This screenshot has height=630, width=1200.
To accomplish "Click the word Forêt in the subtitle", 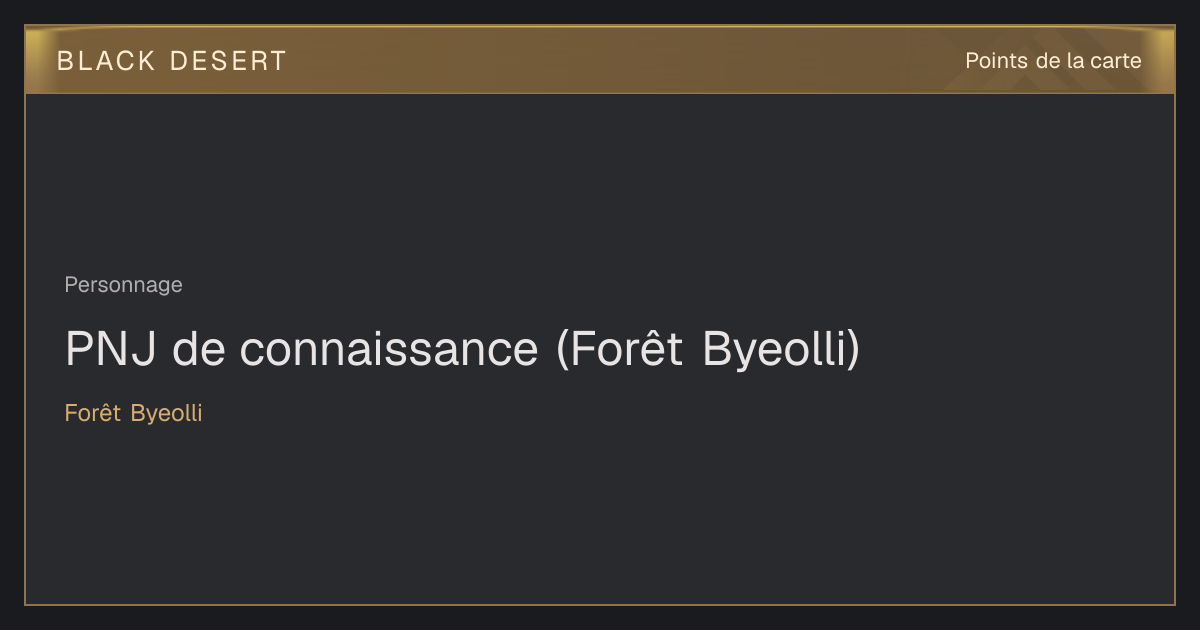I will tap(92, 413).
